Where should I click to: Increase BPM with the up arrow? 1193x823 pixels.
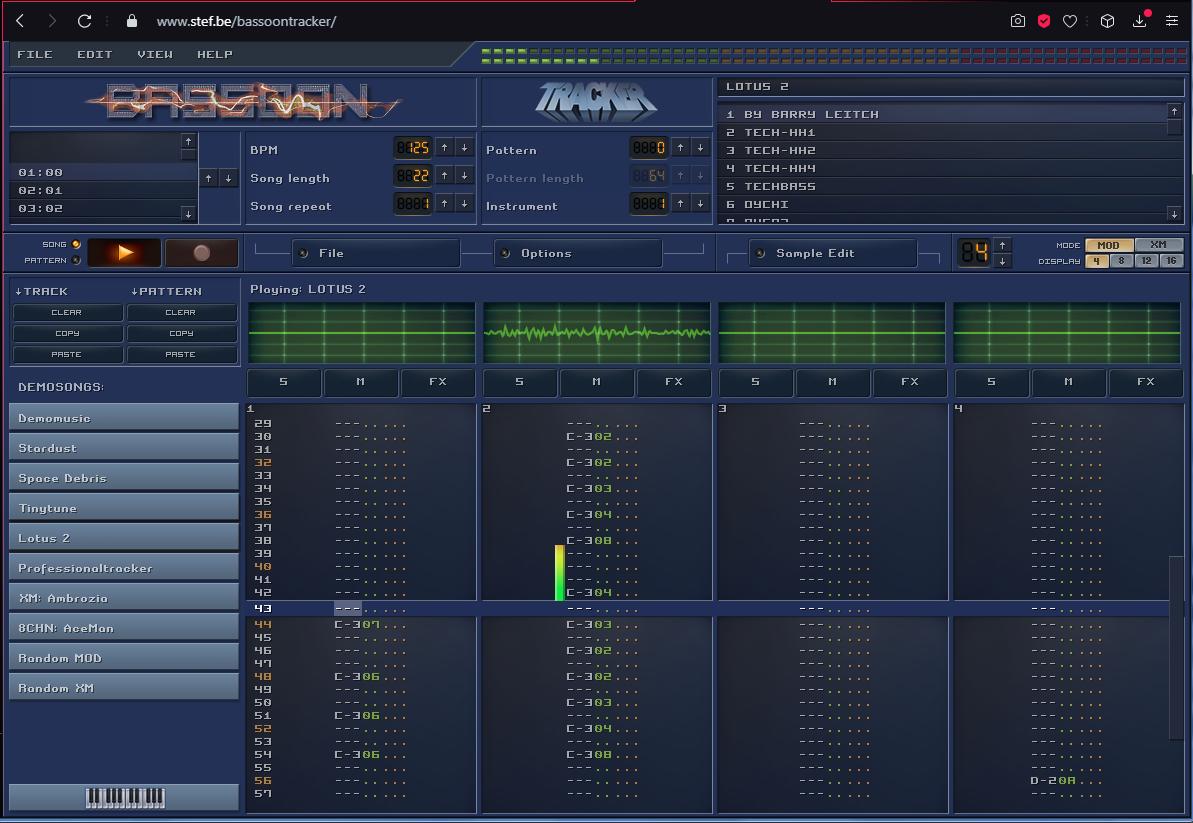coord(444,148)
